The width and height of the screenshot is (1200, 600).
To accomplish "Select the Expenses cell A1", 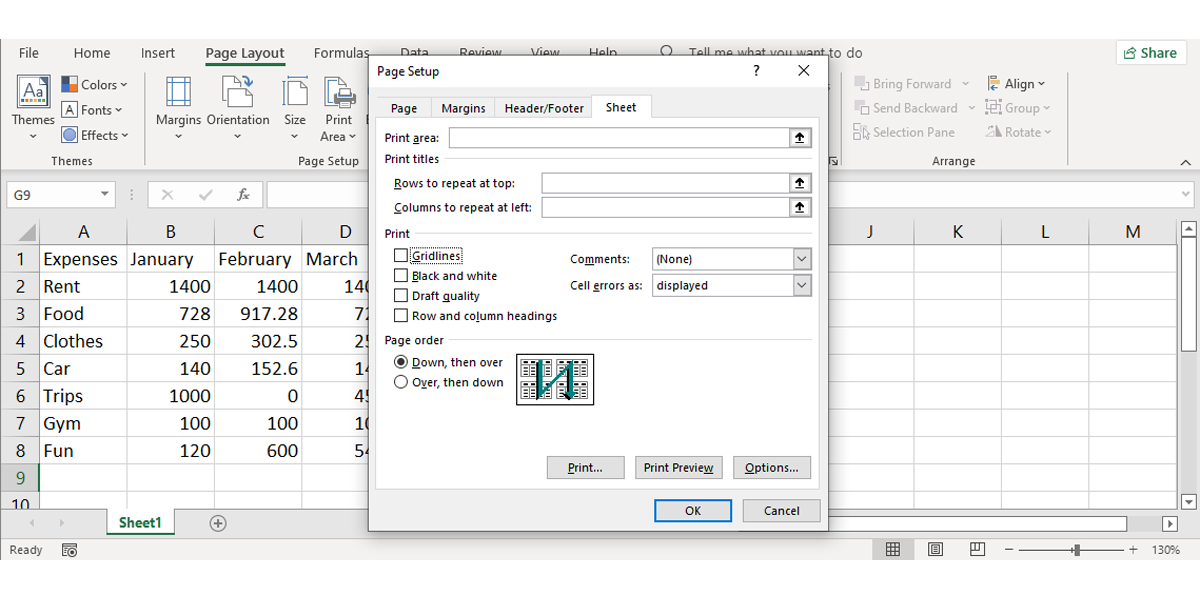I will coord(83,259).
